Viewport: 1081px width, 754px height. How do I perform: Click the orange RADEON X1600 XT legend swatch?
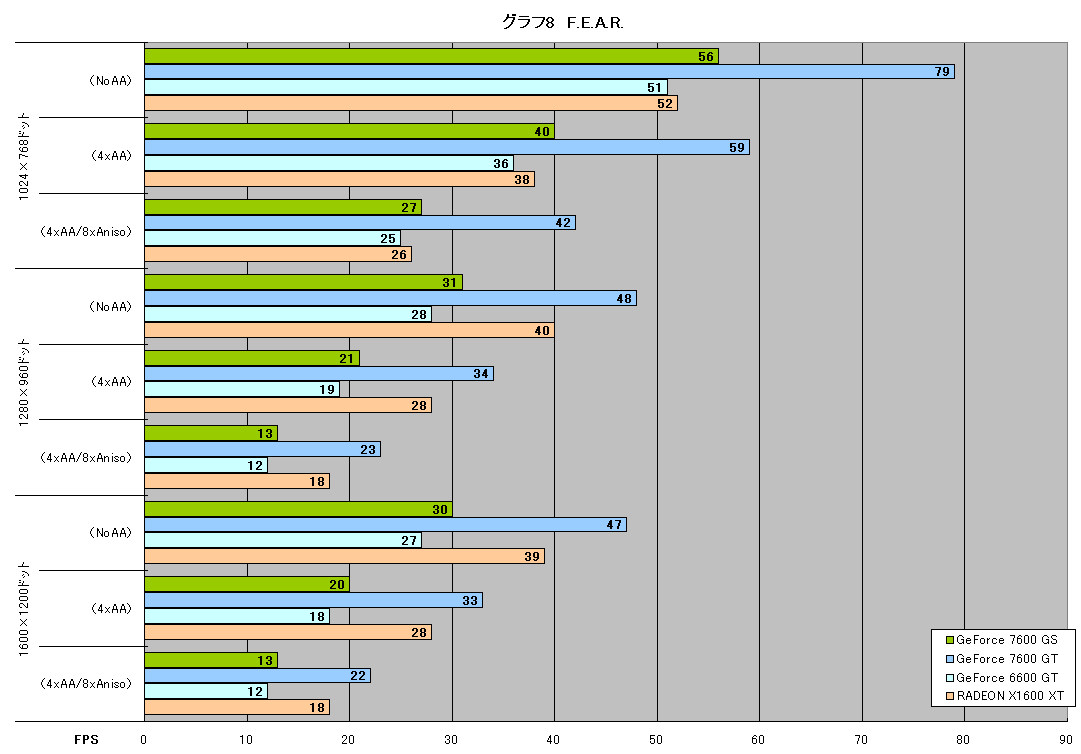click(x=949, y=696)
